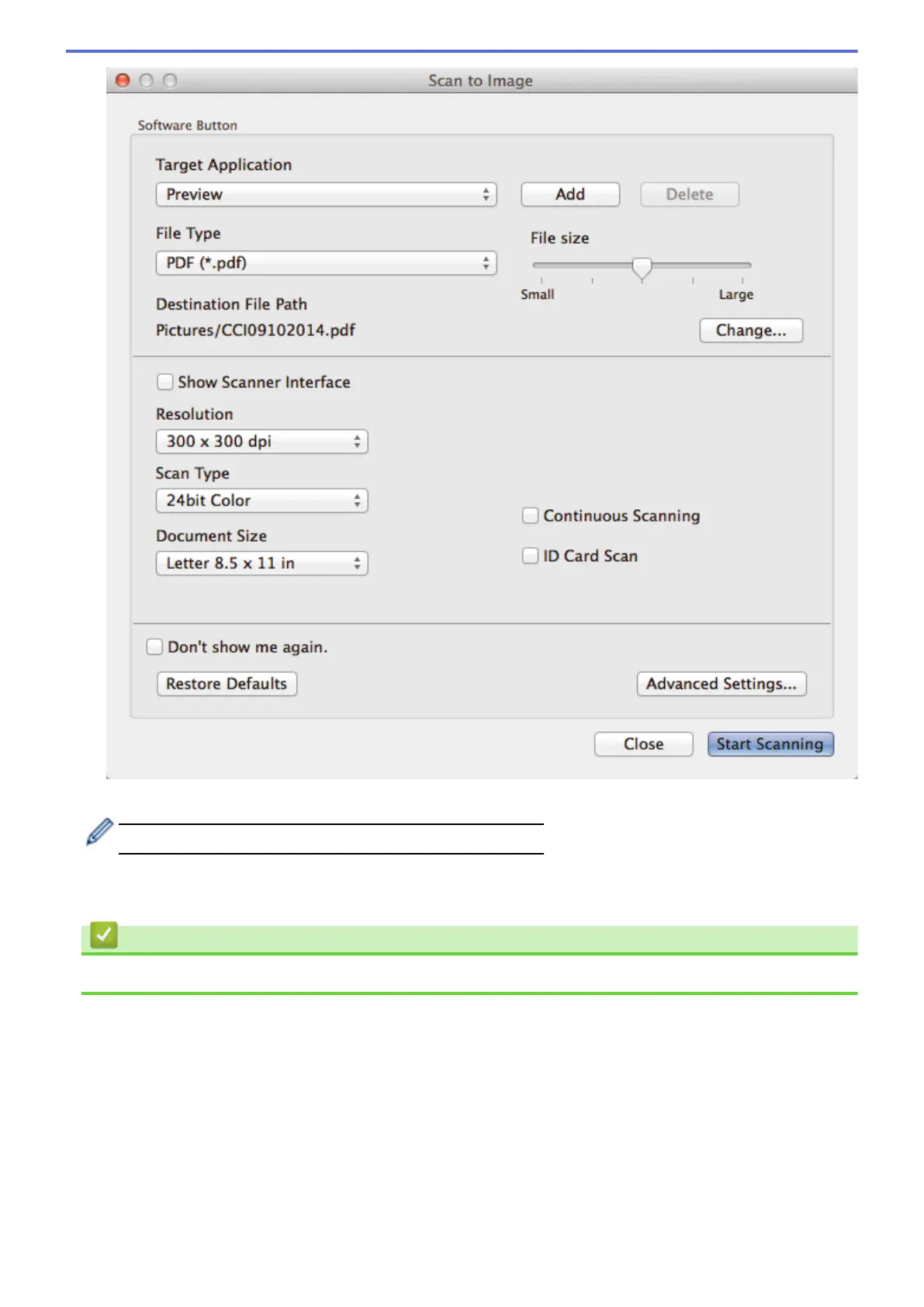Click the green checkmark icon

point(104,934)
